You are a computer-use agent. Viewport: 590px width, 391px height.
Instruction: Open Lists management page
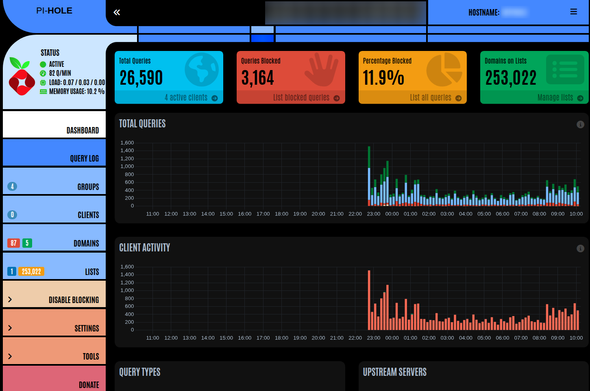54,266
